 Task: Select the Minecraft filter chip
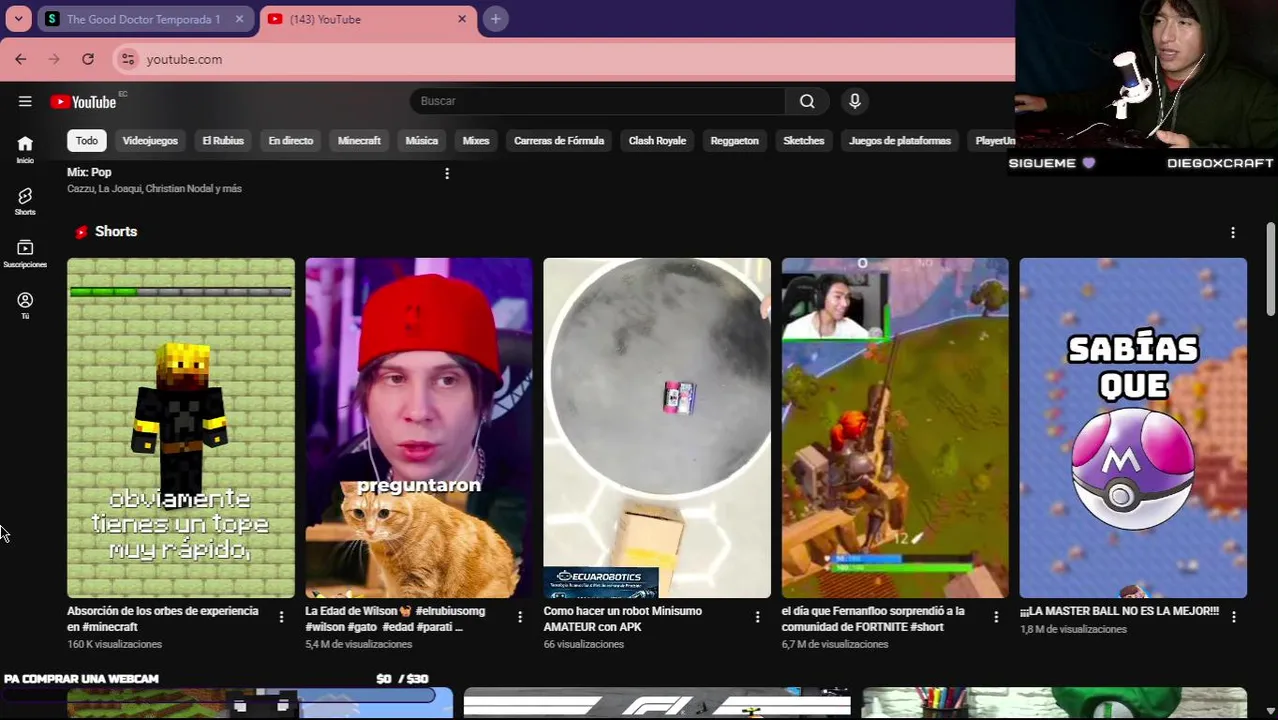tap(359, 141)
